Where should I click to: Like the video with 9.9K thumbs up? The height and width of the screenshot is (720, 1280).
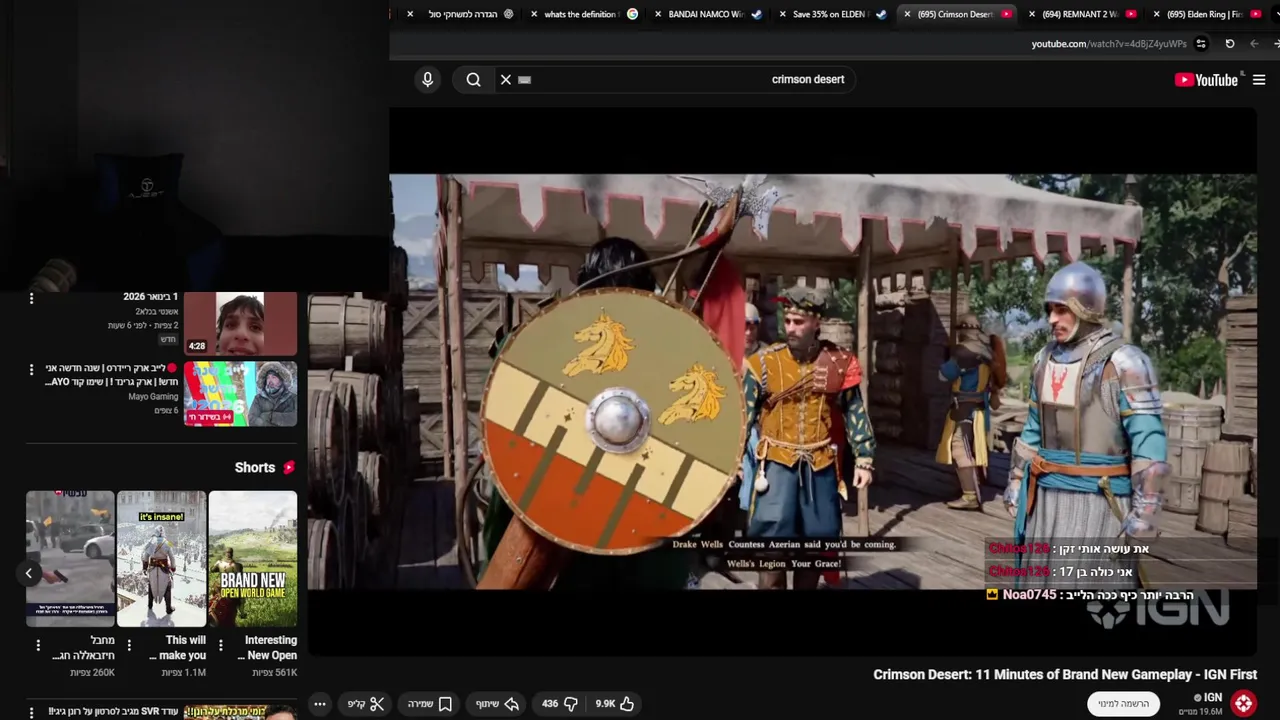(x=615, y=704)
